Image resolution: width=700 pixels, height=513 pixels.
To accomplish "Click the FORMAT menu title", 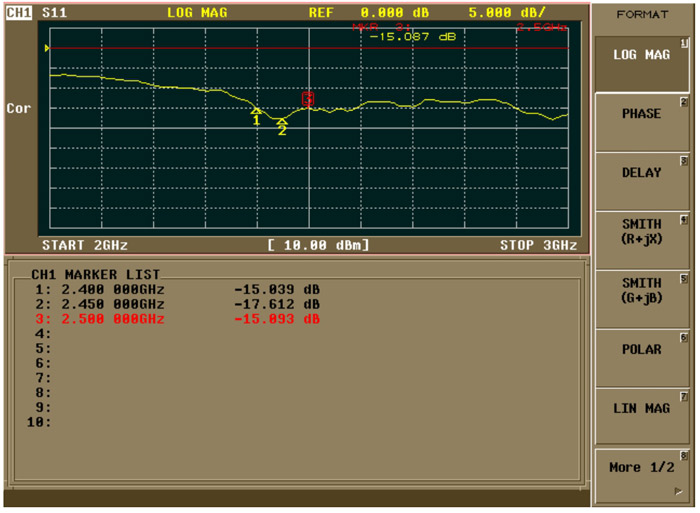I will tap(642, 14).
